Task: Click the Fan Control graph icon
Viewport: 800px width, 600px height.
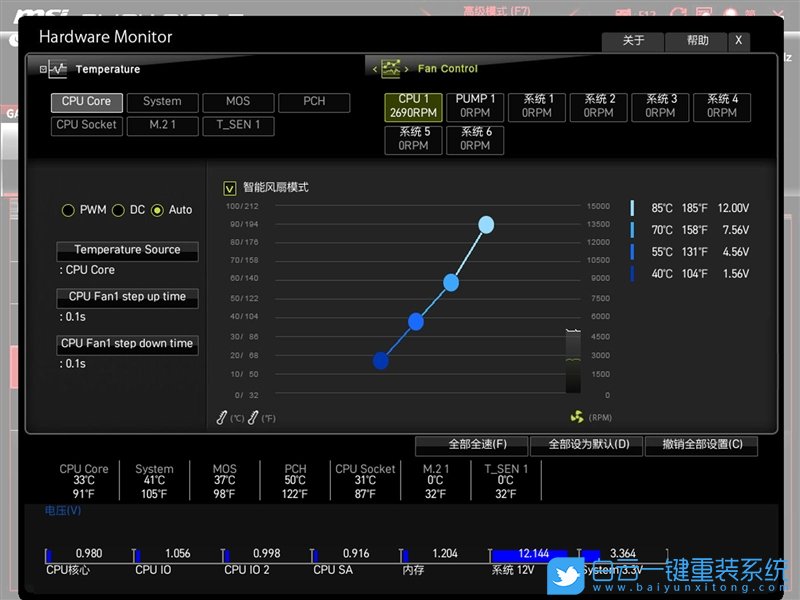Action: click(391, 68)
